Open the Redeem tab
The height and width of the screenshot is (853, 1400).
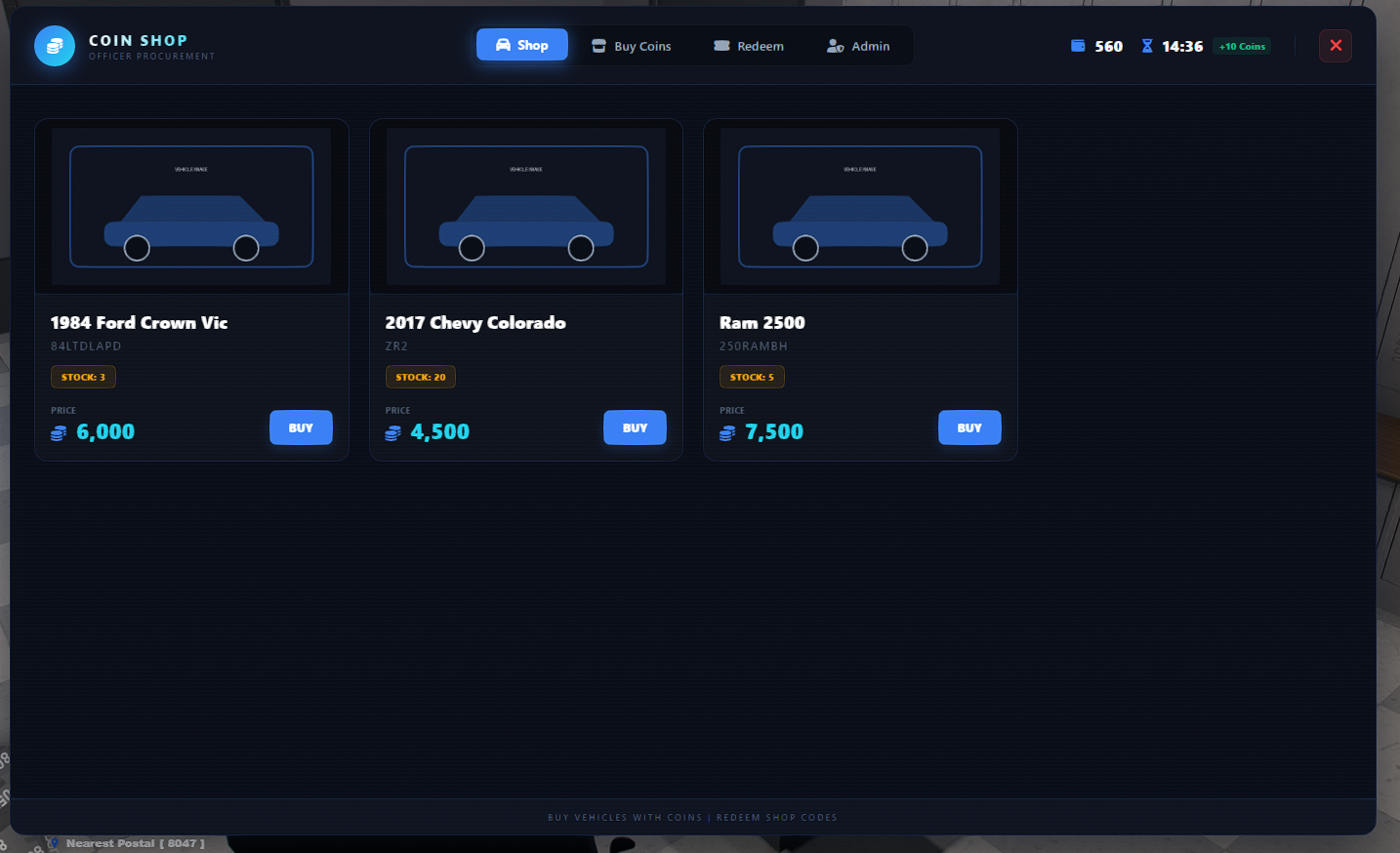(x=749, y=46)
